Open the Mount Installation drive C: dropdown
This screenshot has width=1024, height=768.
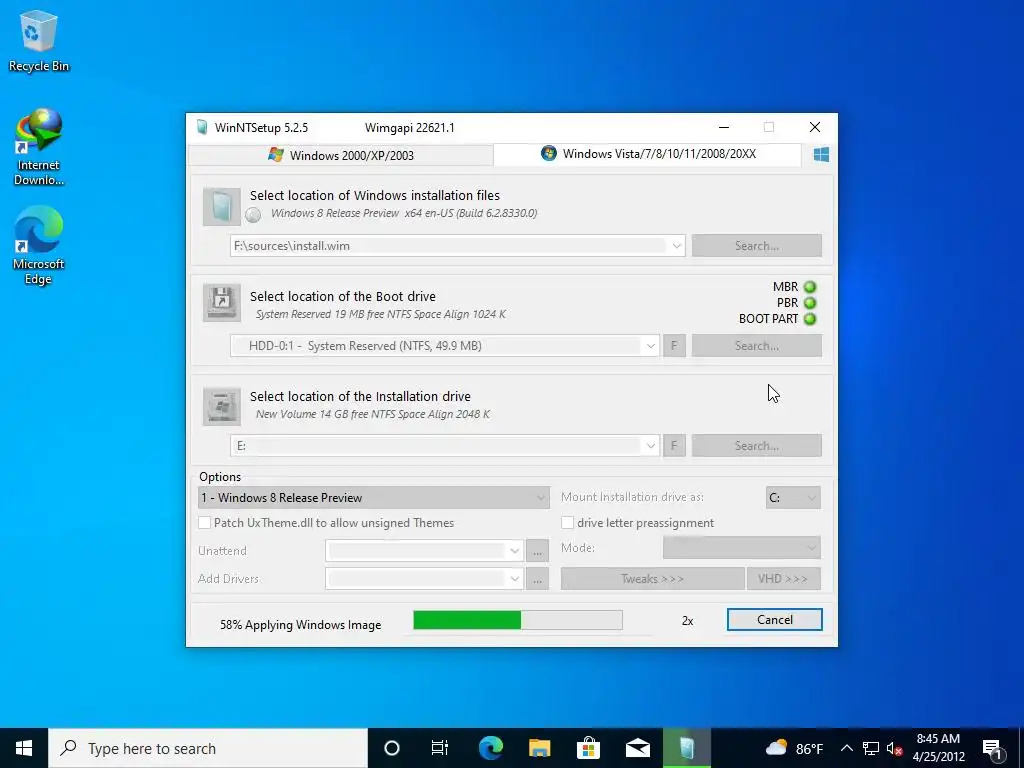793,498
